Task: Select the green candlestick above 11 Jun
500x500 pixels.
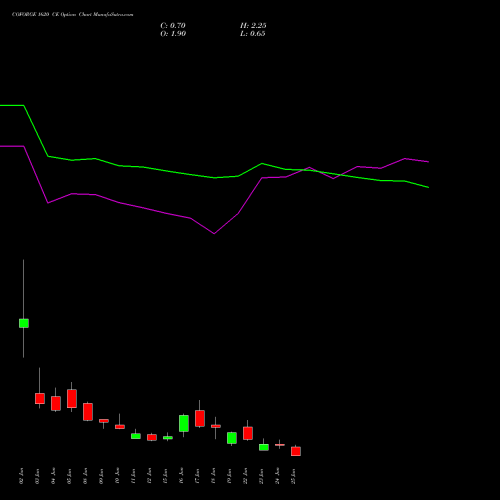Action: pos(136,436)
